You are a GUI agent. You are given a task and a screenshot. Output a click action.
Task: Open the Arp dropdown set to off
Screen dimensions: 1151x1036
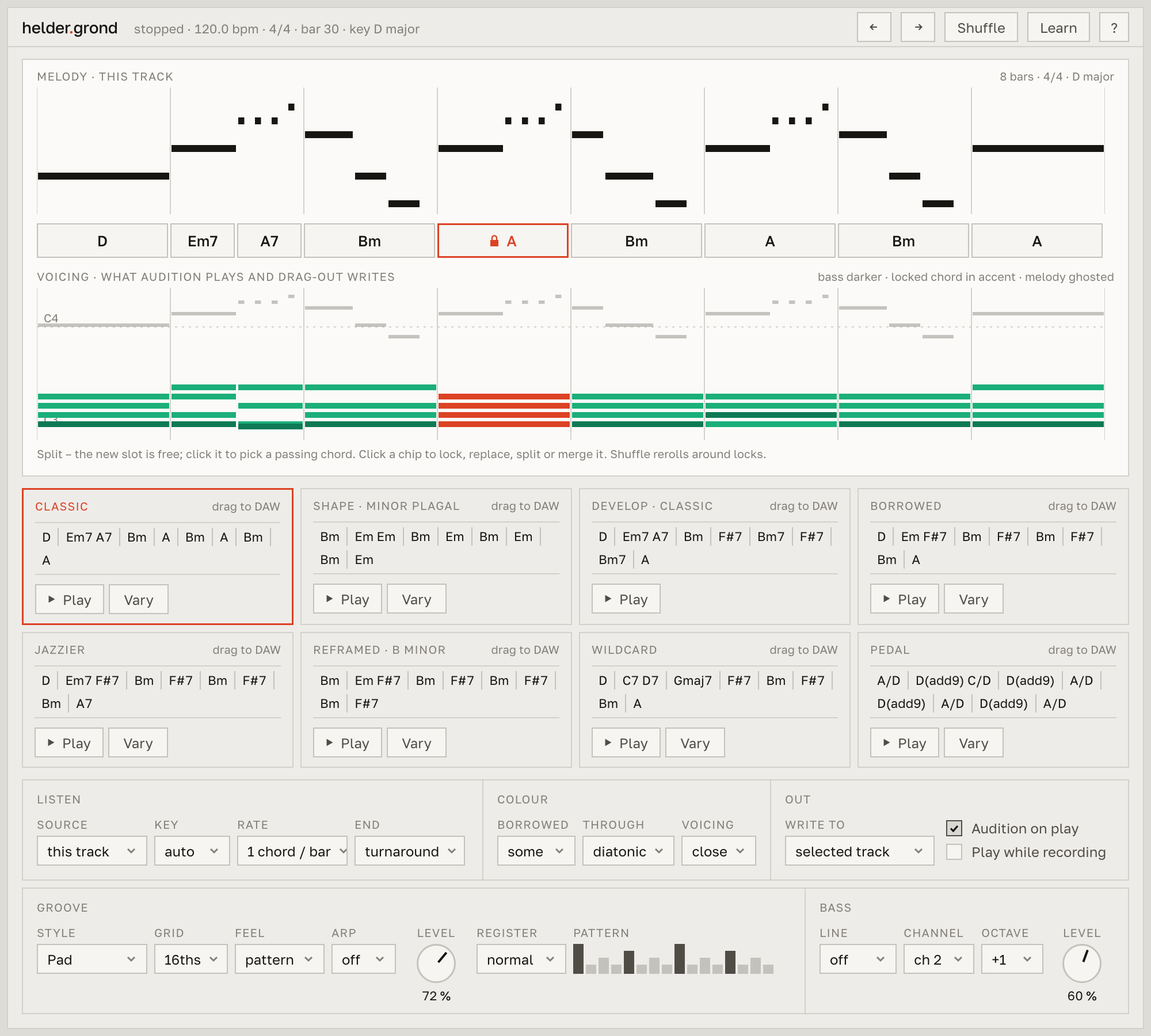(x=364, y=959)
